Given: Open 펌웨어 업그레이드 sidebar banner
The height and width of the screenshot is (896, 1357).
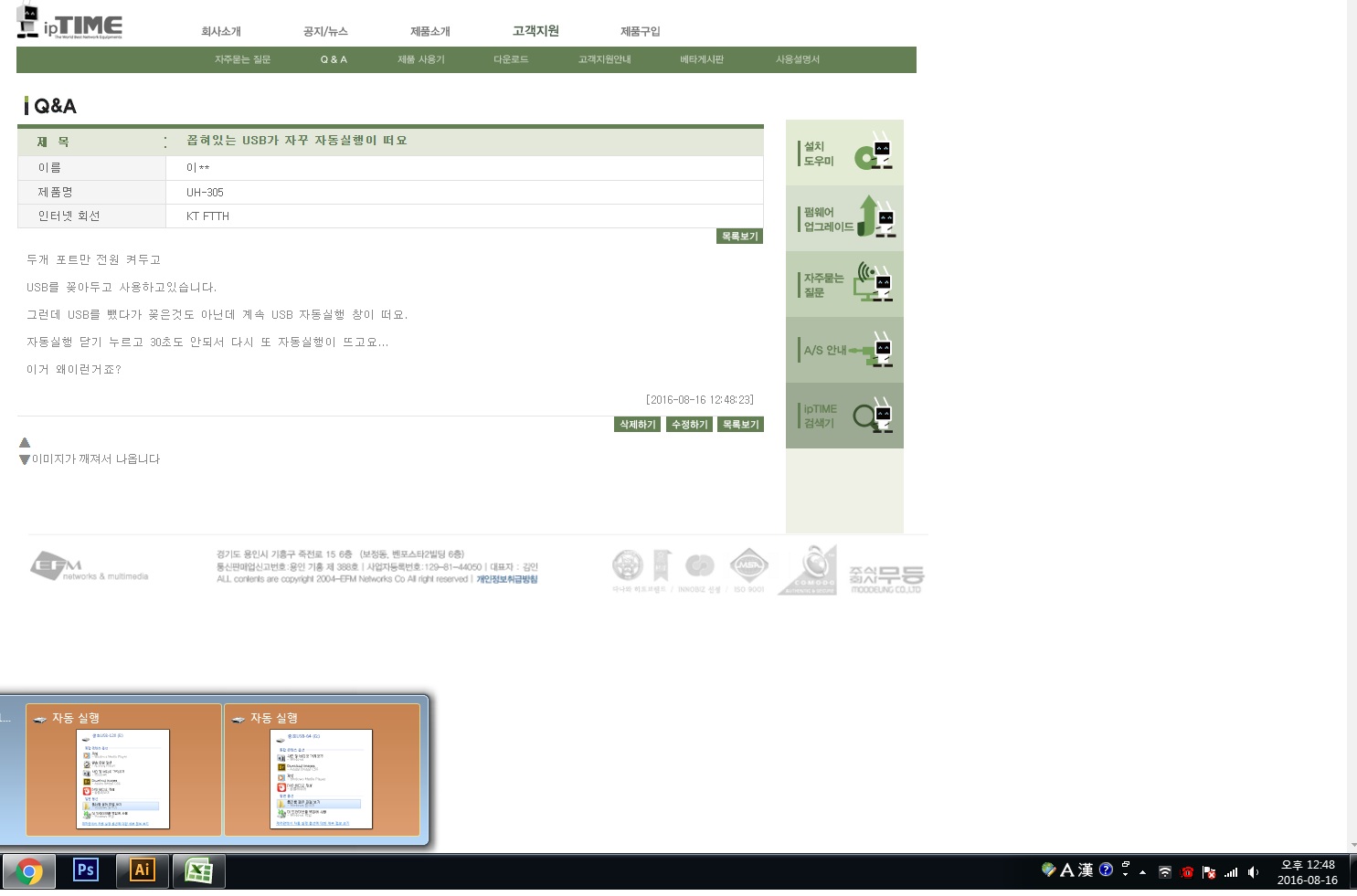Looking at the screenshot, I should click(844, 219).
